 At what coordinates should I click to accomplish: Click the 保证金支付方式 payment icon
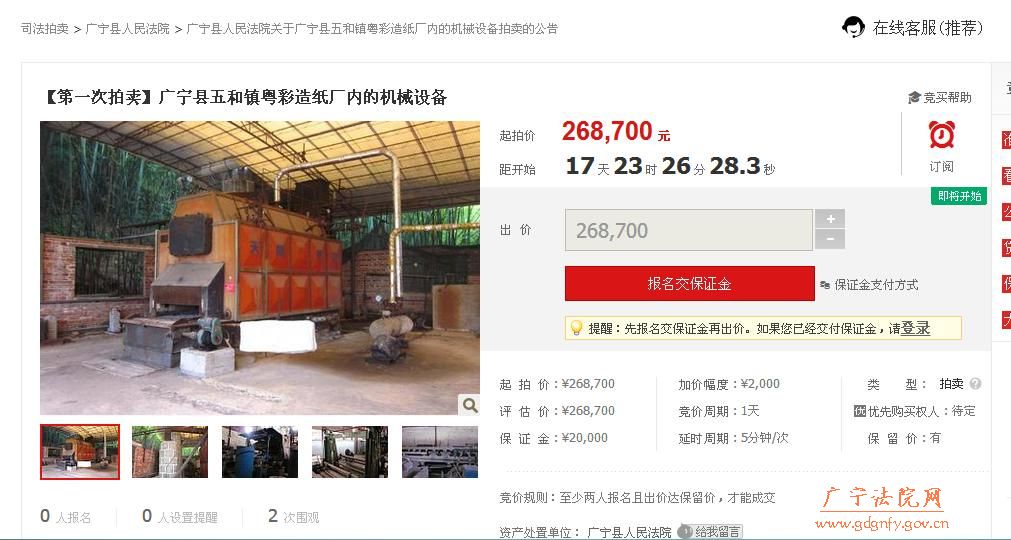(x=825, y=285)
